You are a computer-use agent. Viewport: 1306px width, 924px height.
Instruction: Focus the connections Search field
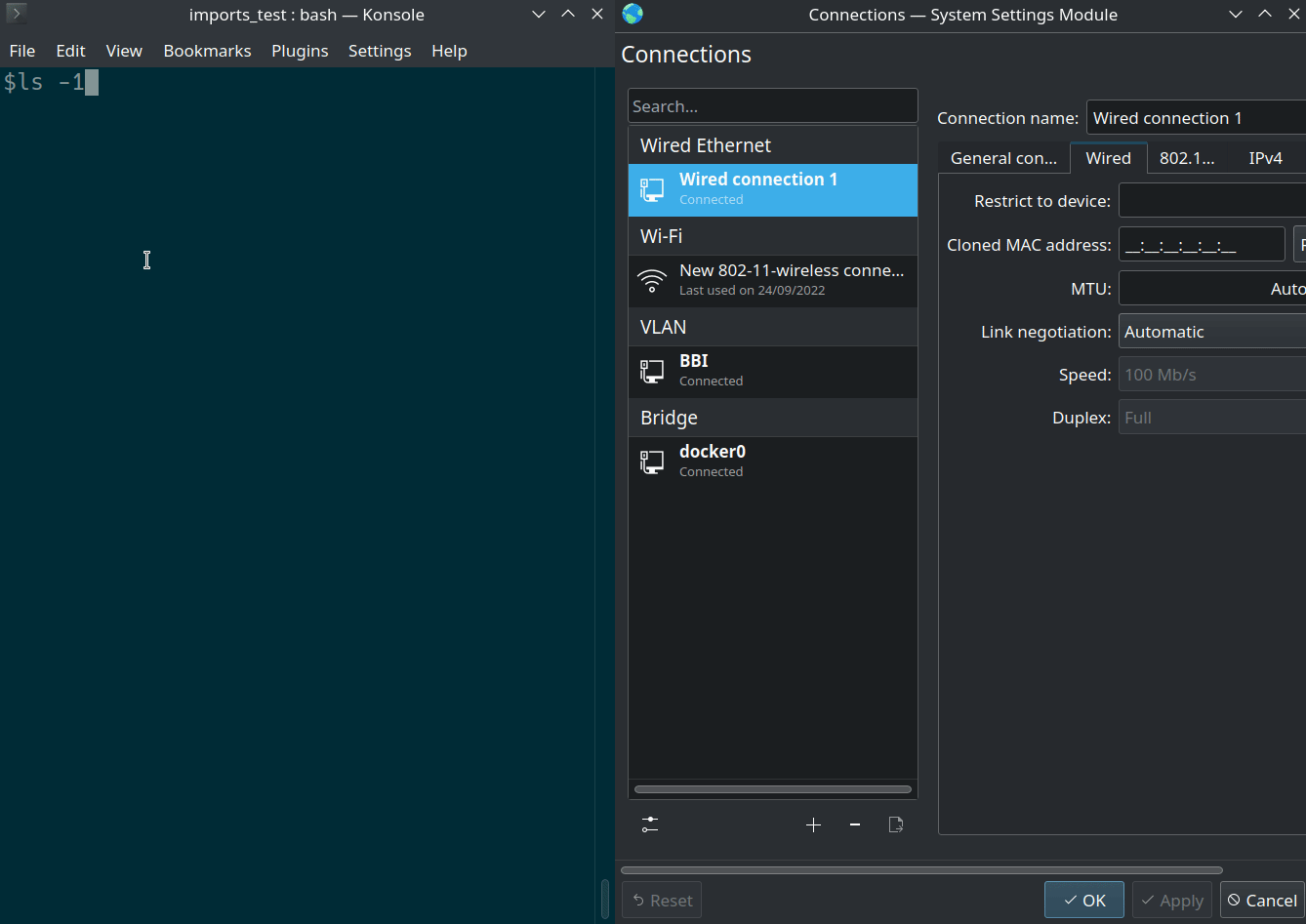[x=772, y=106]
